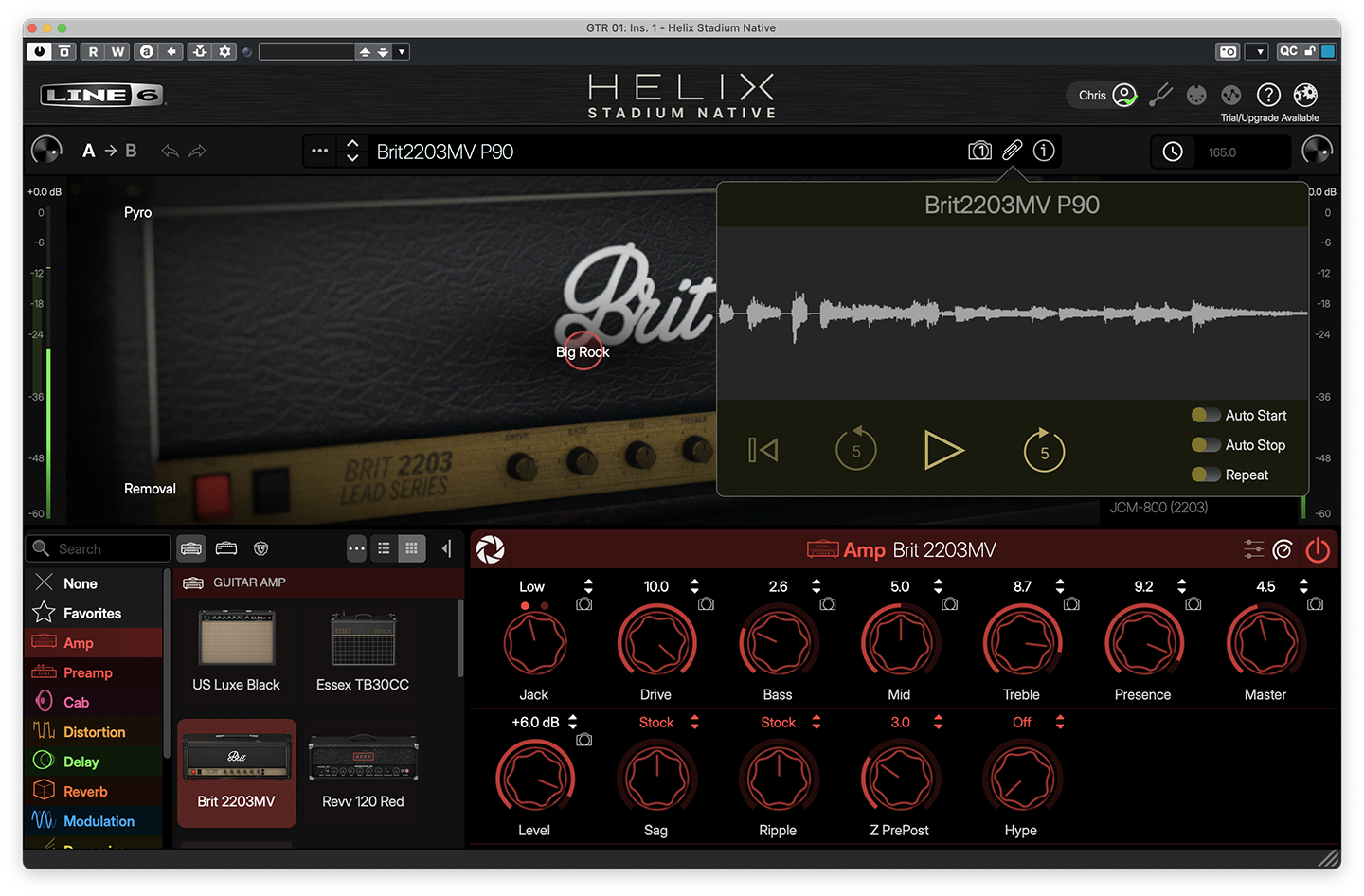Select the US Luxe Black amp thumbnail

(237, 652)
